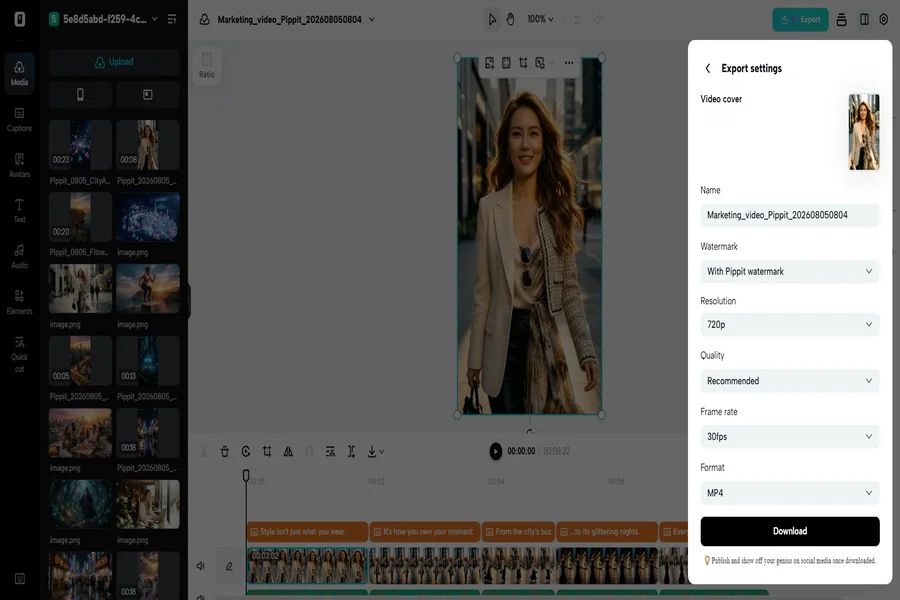Open the Quick cut sidebar tab
The height and width of the screenshot is (600, 900).
20,354
